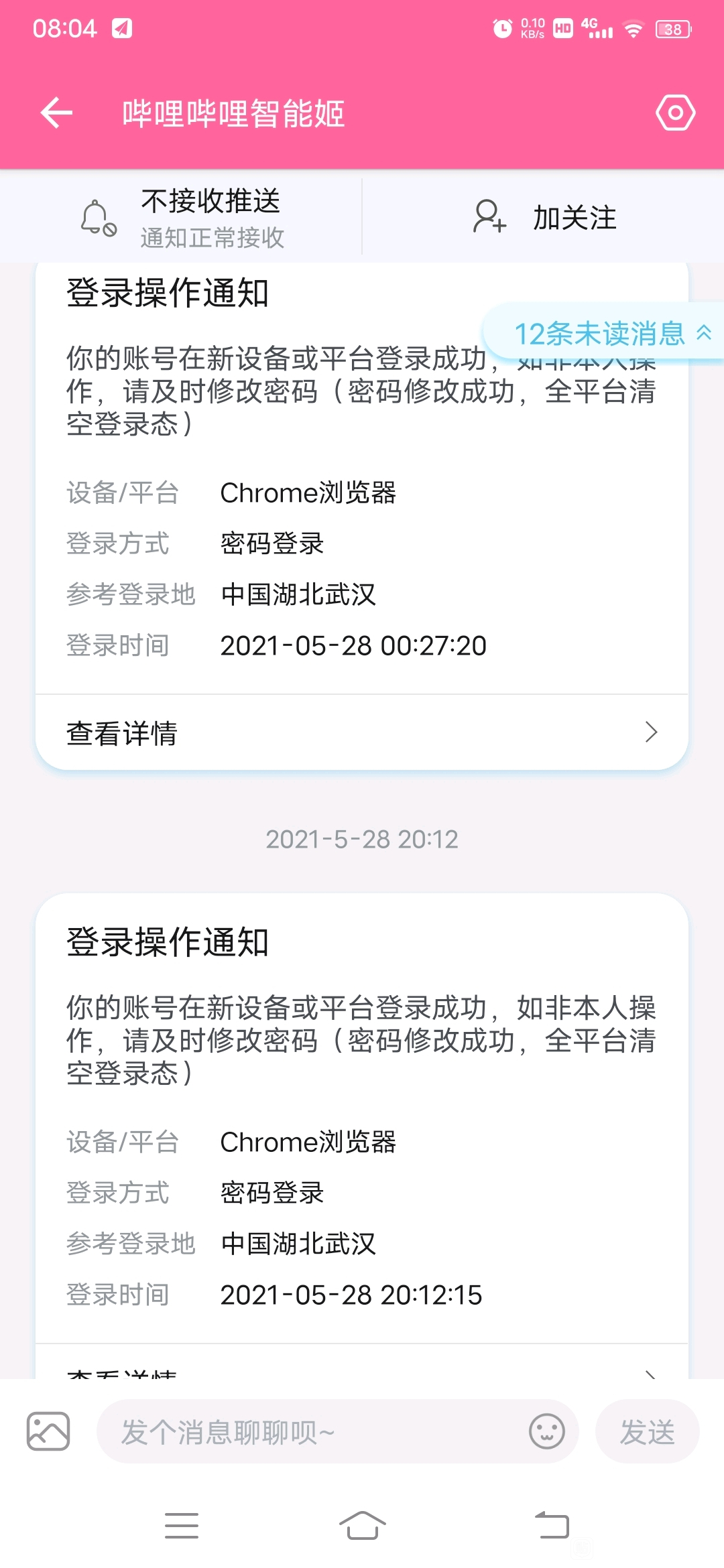
Task: Tap the first 登录操作通知 card heading
Action: 168,293
